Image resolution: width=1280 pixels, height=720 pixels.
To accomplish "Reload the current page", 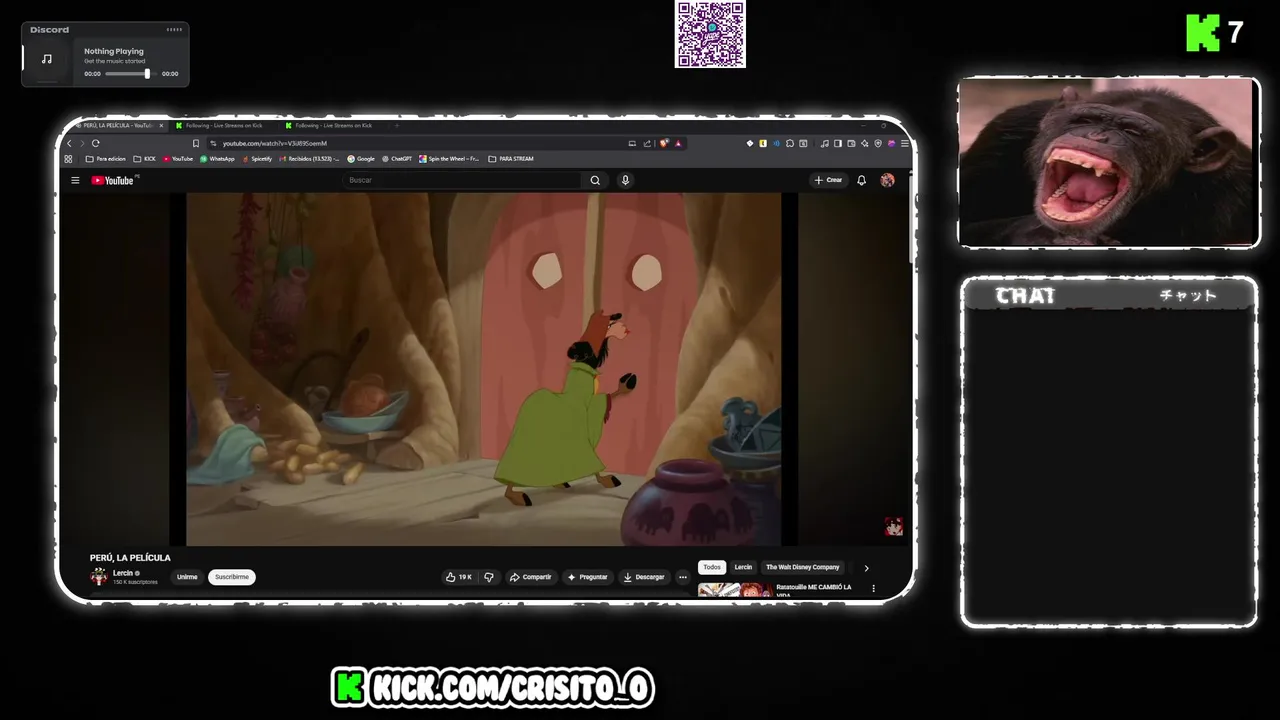I will [95, 143].
